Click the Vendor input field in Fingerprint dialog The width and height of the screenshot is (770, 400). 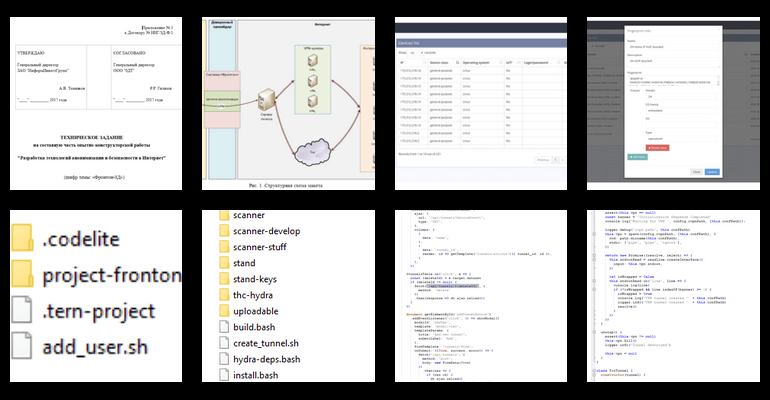[681, 97]
